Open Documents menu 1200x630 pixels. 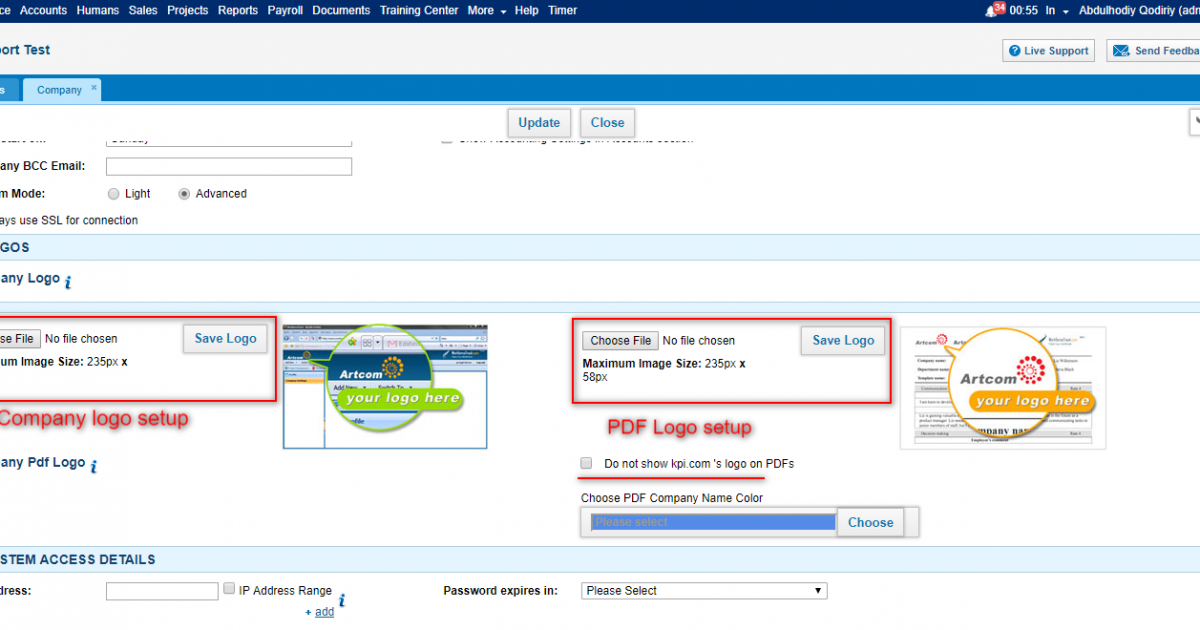click(x=341, y=10)
